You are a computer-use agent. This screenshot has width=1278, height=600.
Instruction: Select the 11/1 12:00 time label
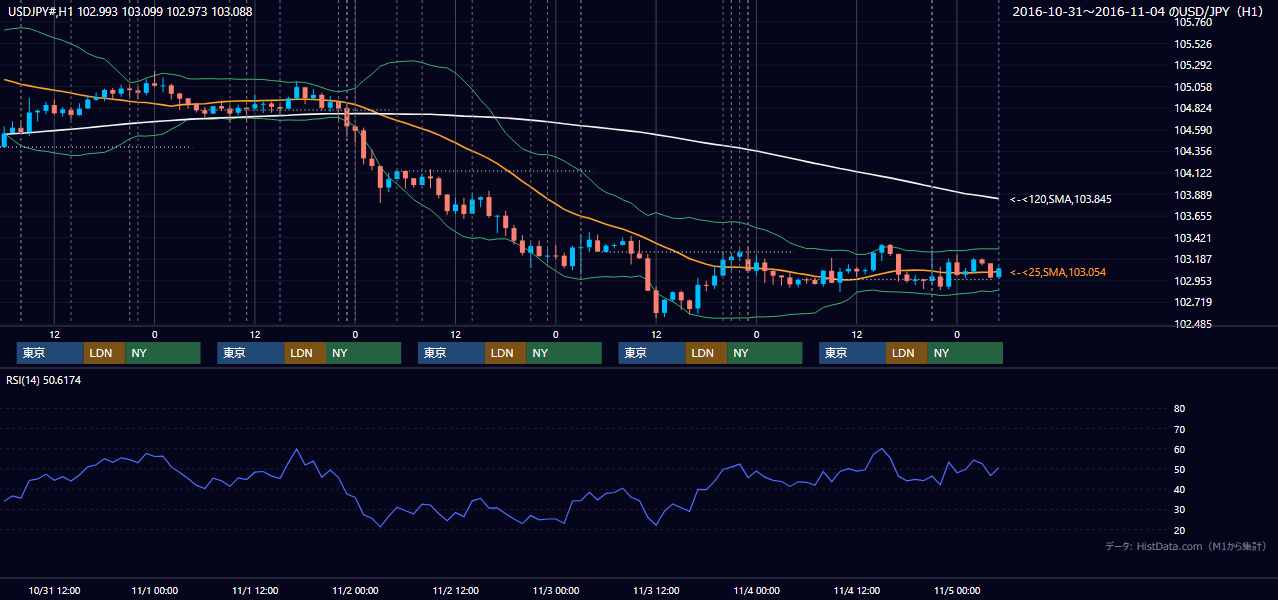[255, 591]
